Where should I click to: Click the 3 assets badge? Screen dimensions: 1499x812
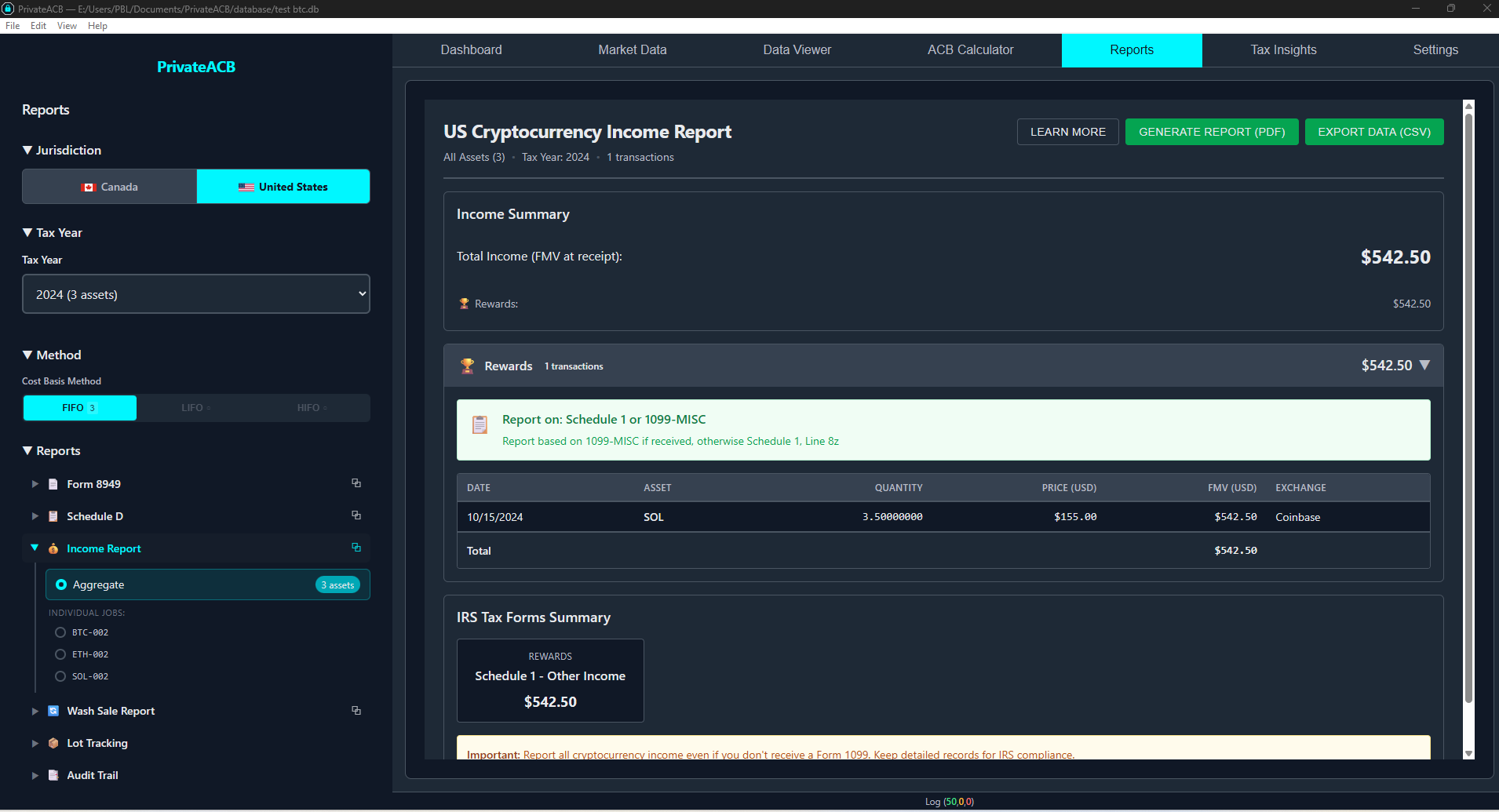(338, 584)
